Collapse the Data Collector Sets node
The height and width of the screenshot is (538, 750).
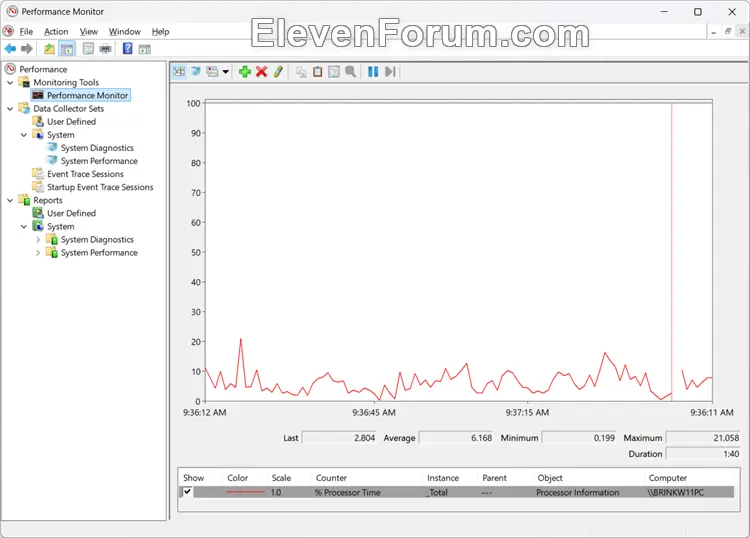(10, 109)
